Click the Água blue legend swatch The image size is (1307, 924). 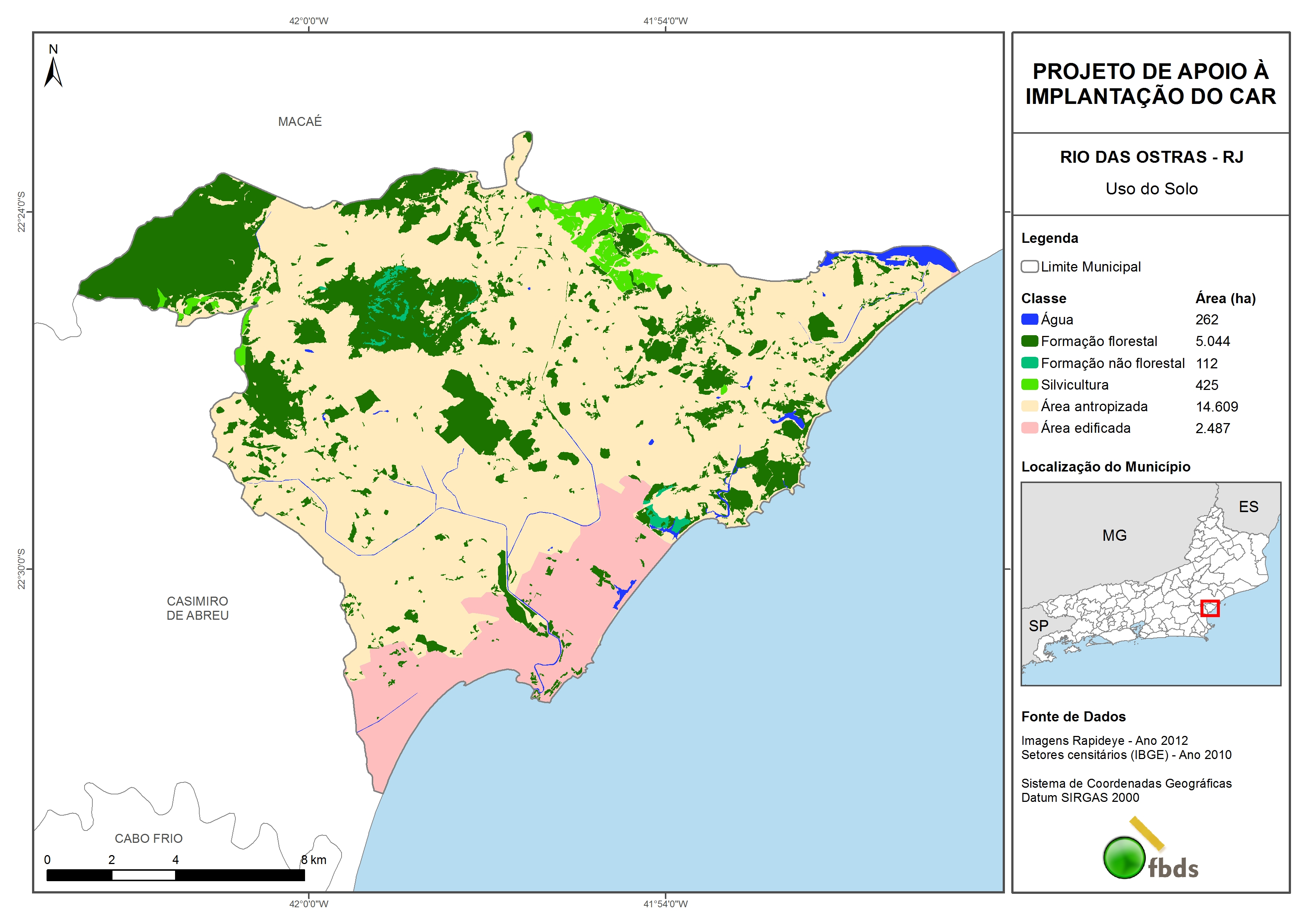pyautogui.click(x=1029, y=320)
